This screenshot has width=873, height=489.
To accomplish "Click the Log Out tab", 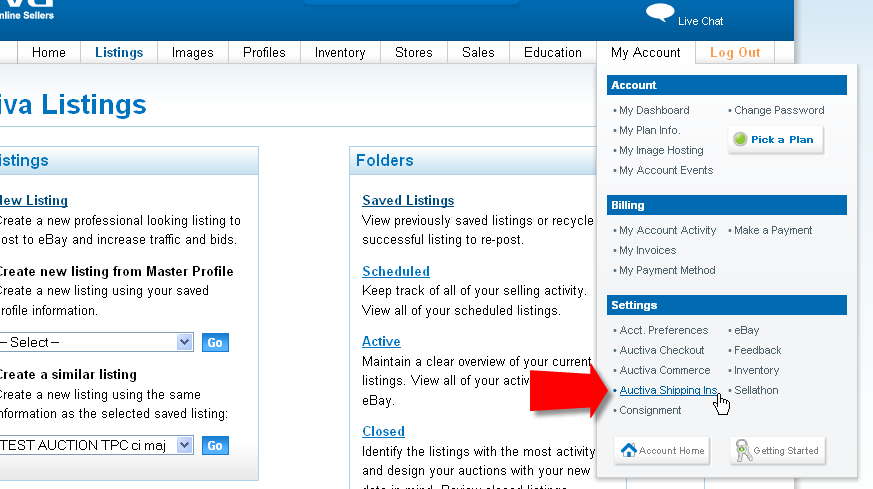I will coord(735,52).
